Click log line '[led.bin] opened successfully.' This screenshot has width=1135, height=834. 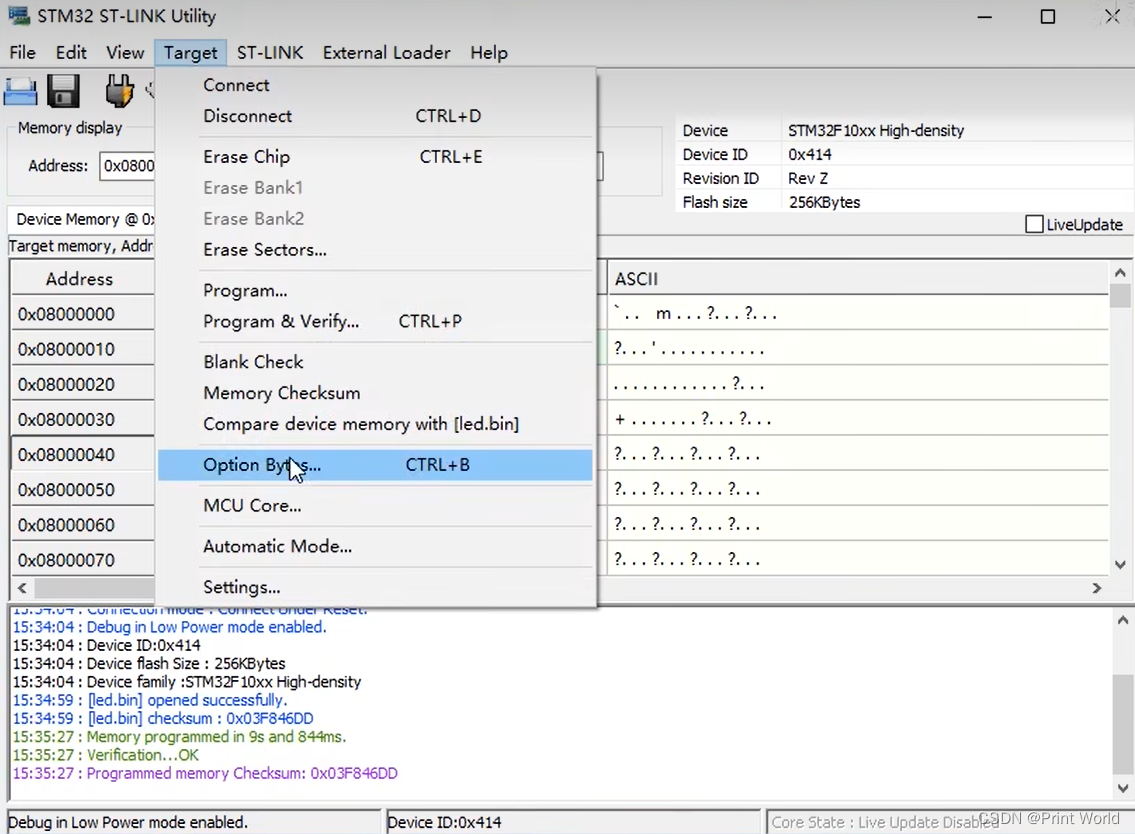(x=150, y=700)
